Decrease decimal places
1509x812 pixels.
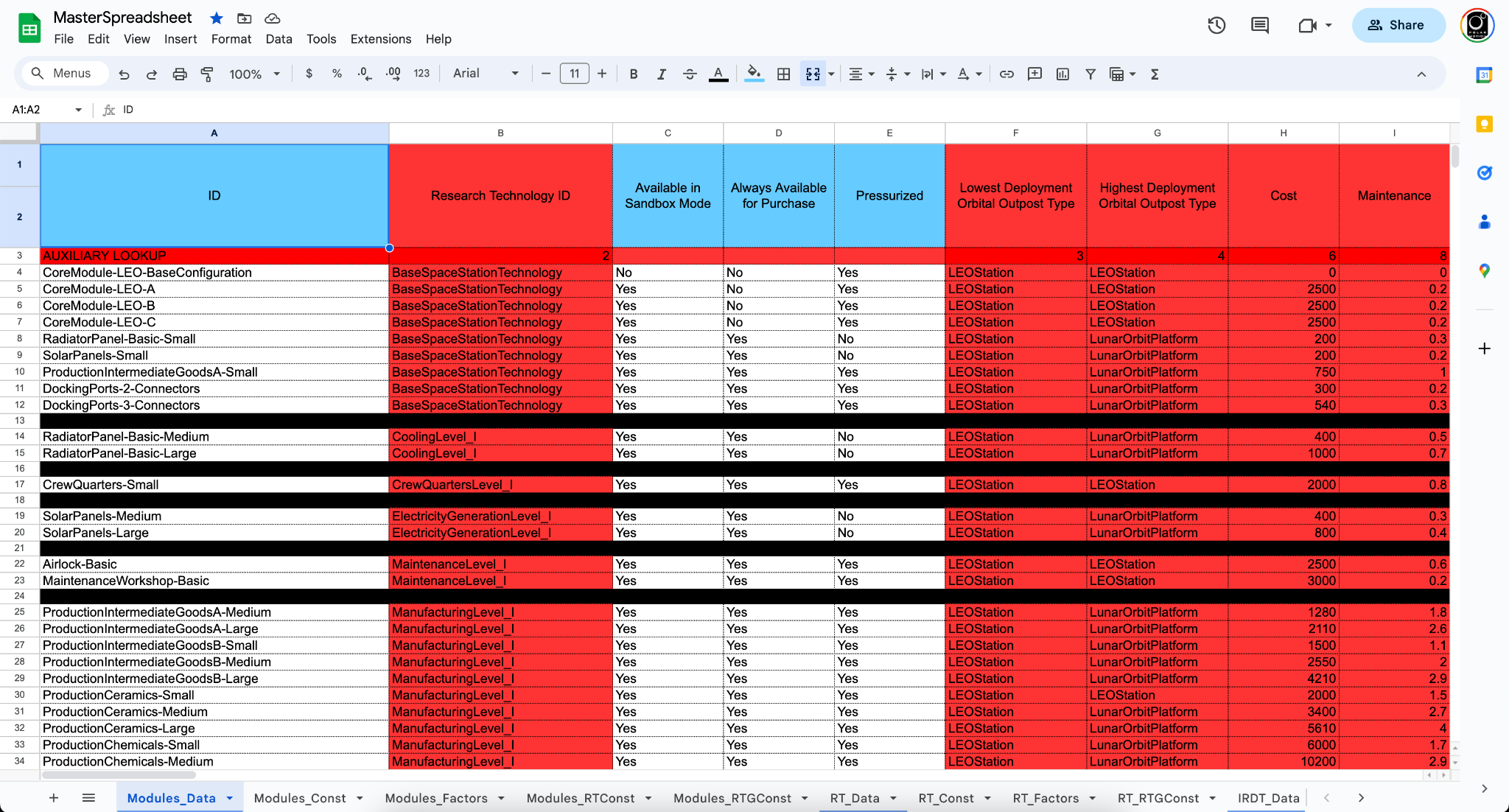[x=365, y=74]
